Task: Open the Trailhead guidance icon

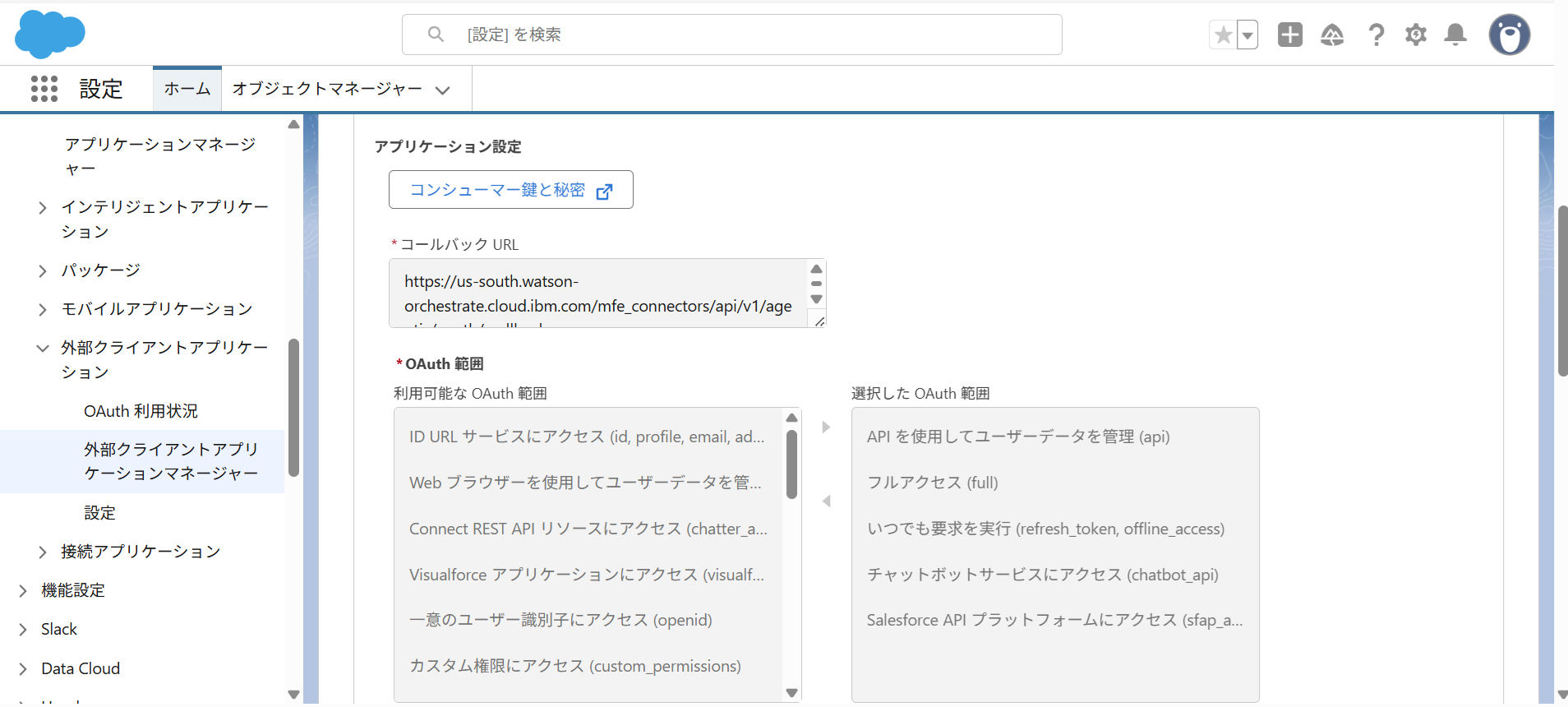Action: (x=1332, y=35)
